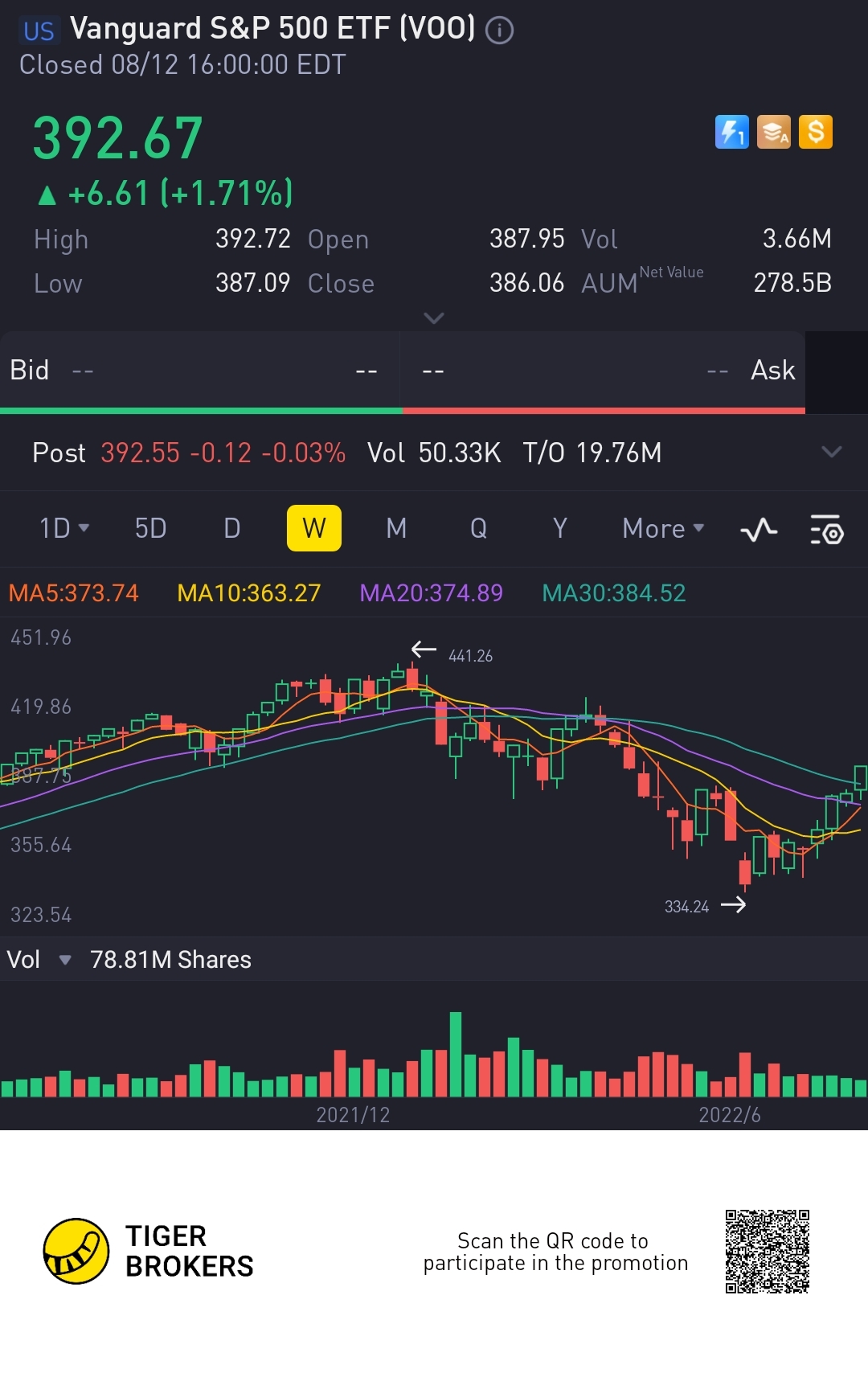Tap the Ask side of quote bar
Image resolution: width=868 pixels, height=1373 pixels.
pyautogui.click(x=604, y=371)
